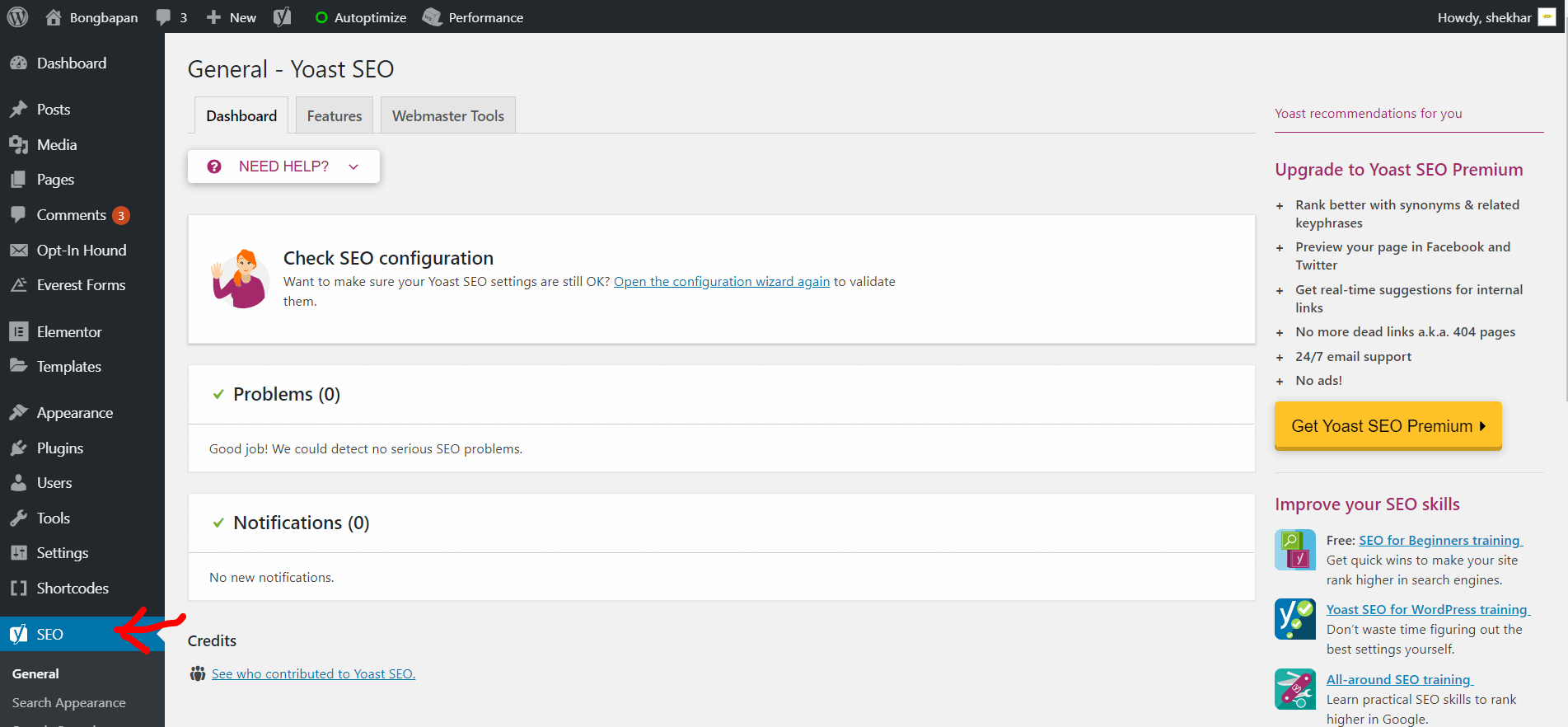This screenshot has width=1568, height=727.
Task: Open the Yoast icon in admin bar
Action: [283, 17]
